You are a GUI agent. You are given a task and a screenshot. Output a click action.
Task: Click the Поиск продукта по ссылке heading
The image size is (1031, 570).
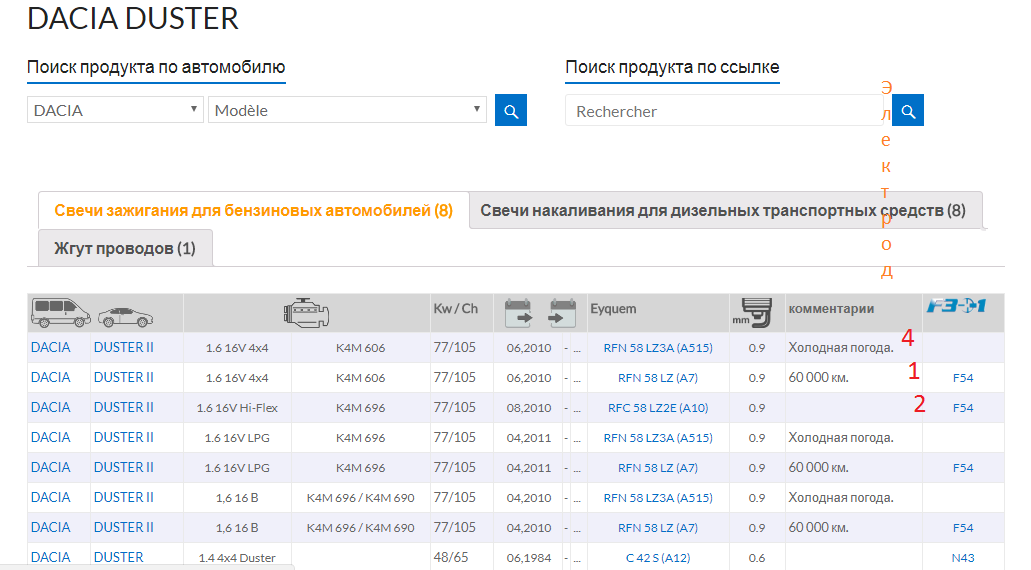pos(672,67)
